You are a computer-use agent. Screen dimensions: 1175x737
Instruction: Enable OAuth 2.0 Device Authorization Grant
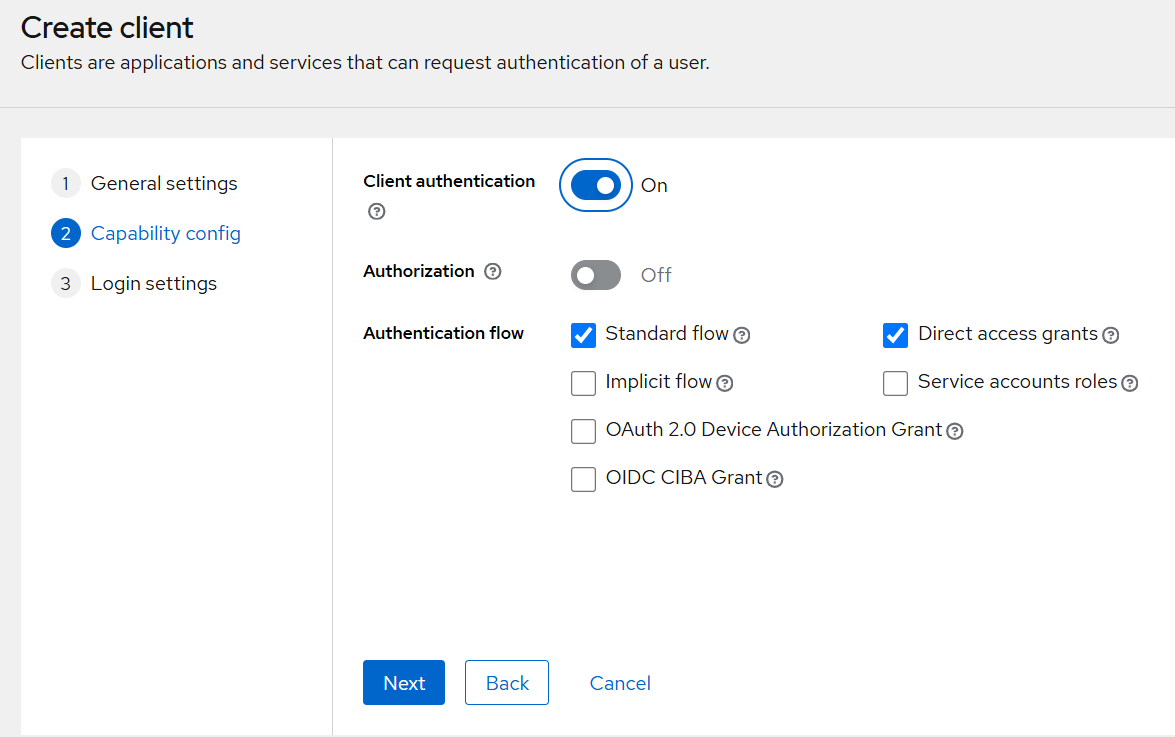coord(583,431)
